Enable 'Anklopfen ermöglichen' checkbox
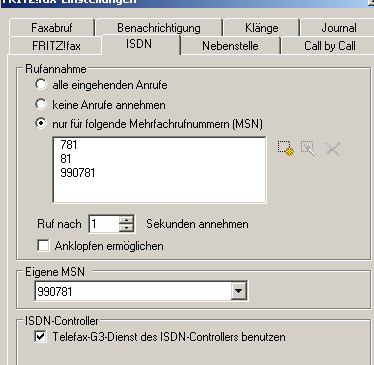The image size is (374, 365). (43, 246)
